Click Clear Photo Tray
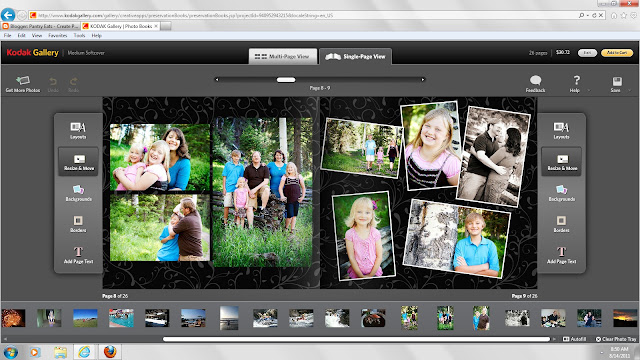Image resolution: width=640 pixels, height=360 pixels. tap(616, 339)
